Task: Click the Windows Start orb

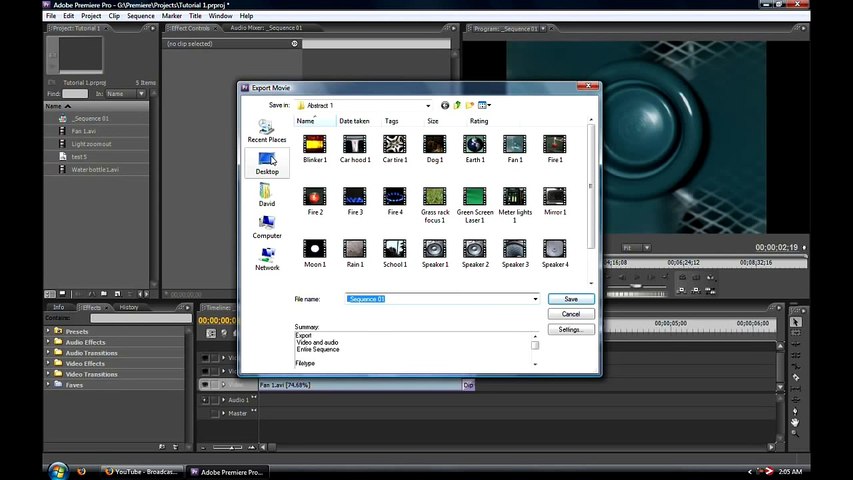Action: [58, 470]
